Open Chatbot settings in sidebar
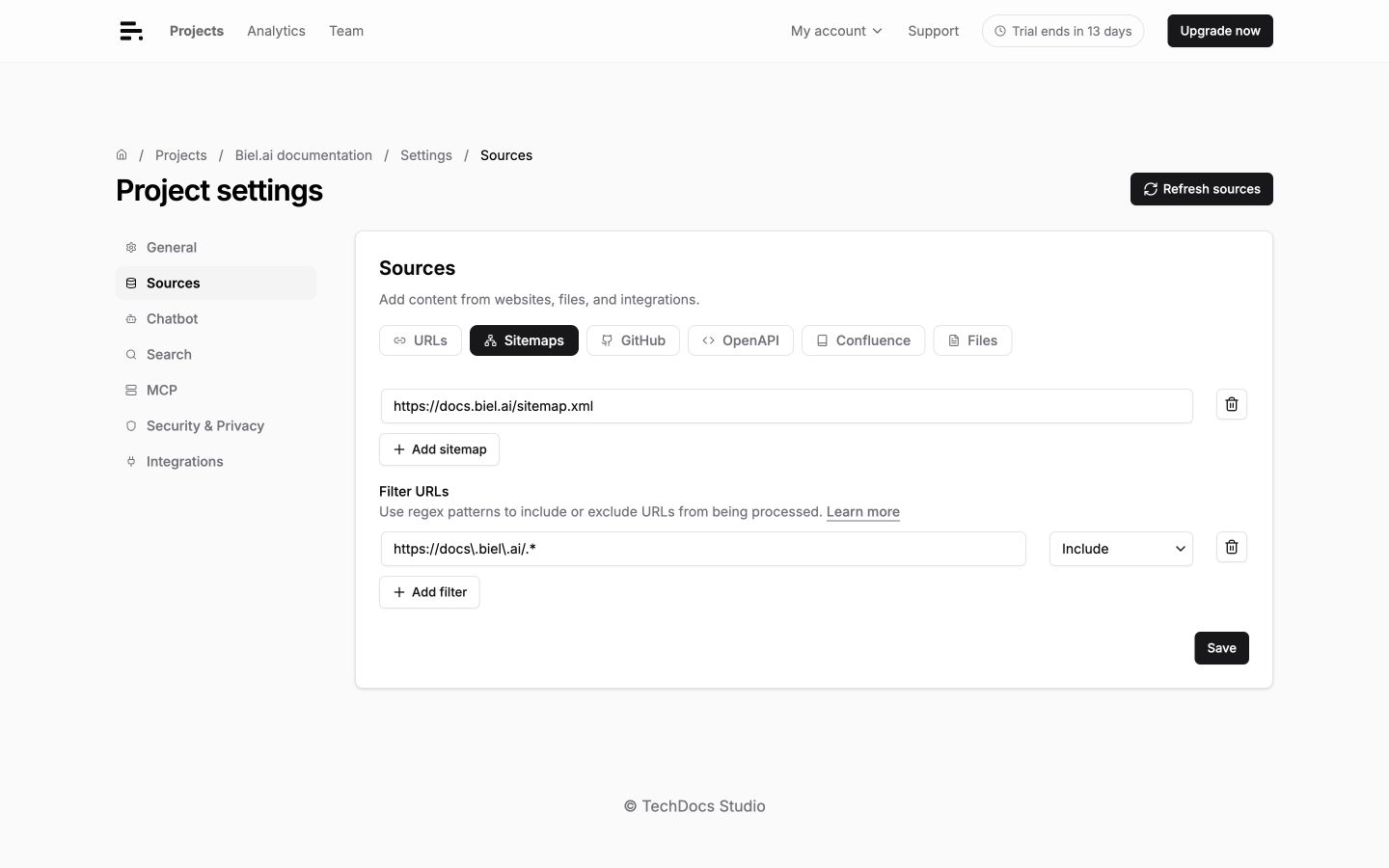The image size is (1389, 868). [x=216, y=318]
